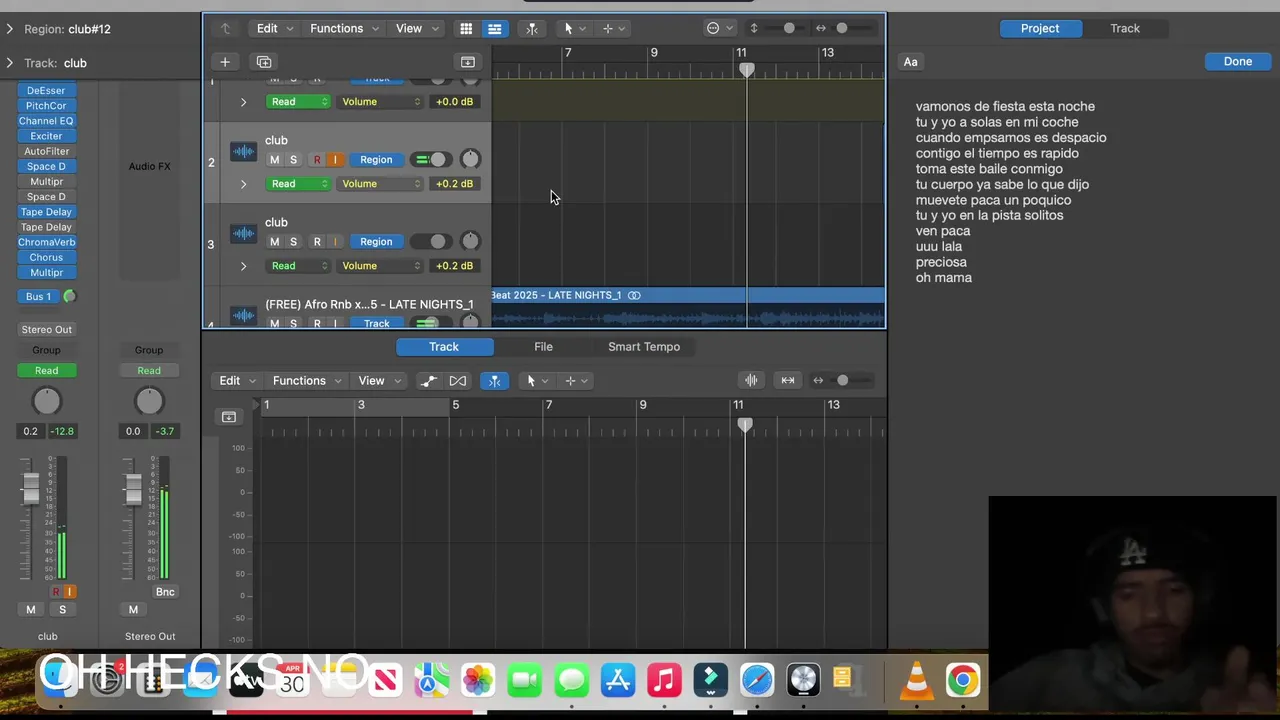1280x720 pixels.
Task: Change track 2 automation mode Read
Action: (298, 184)
